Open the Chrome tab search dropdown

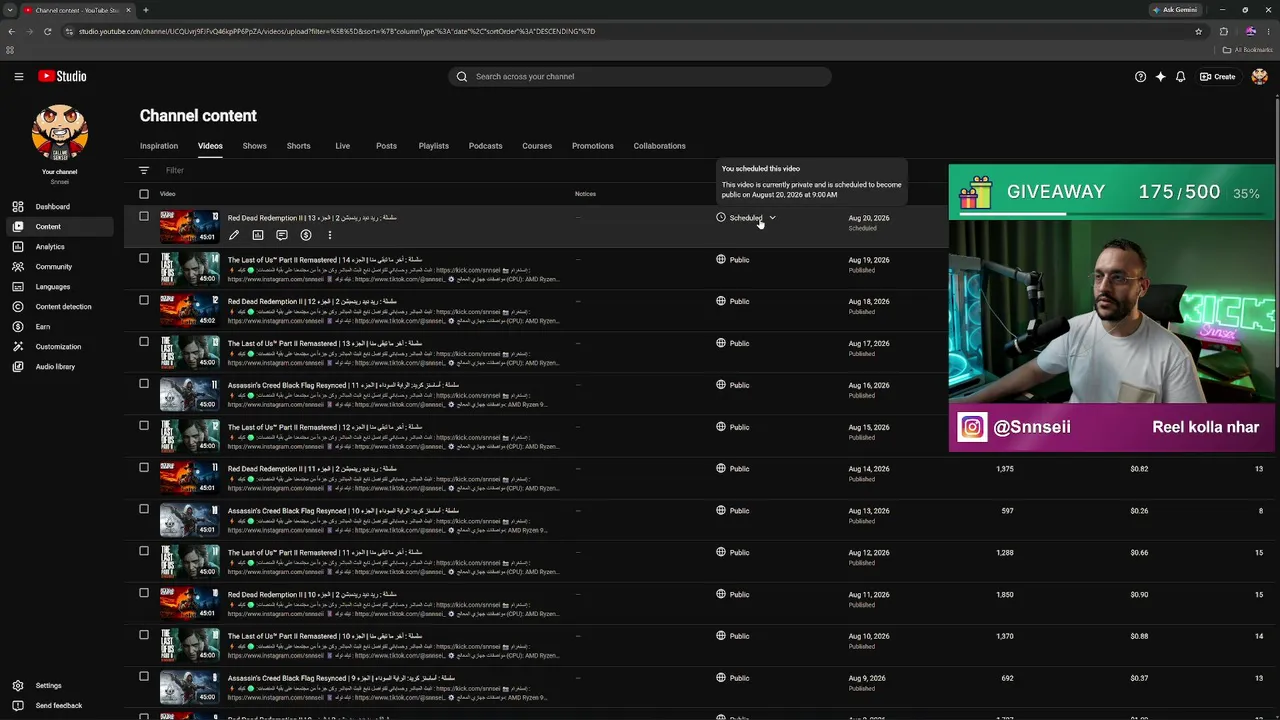(10, 10)
